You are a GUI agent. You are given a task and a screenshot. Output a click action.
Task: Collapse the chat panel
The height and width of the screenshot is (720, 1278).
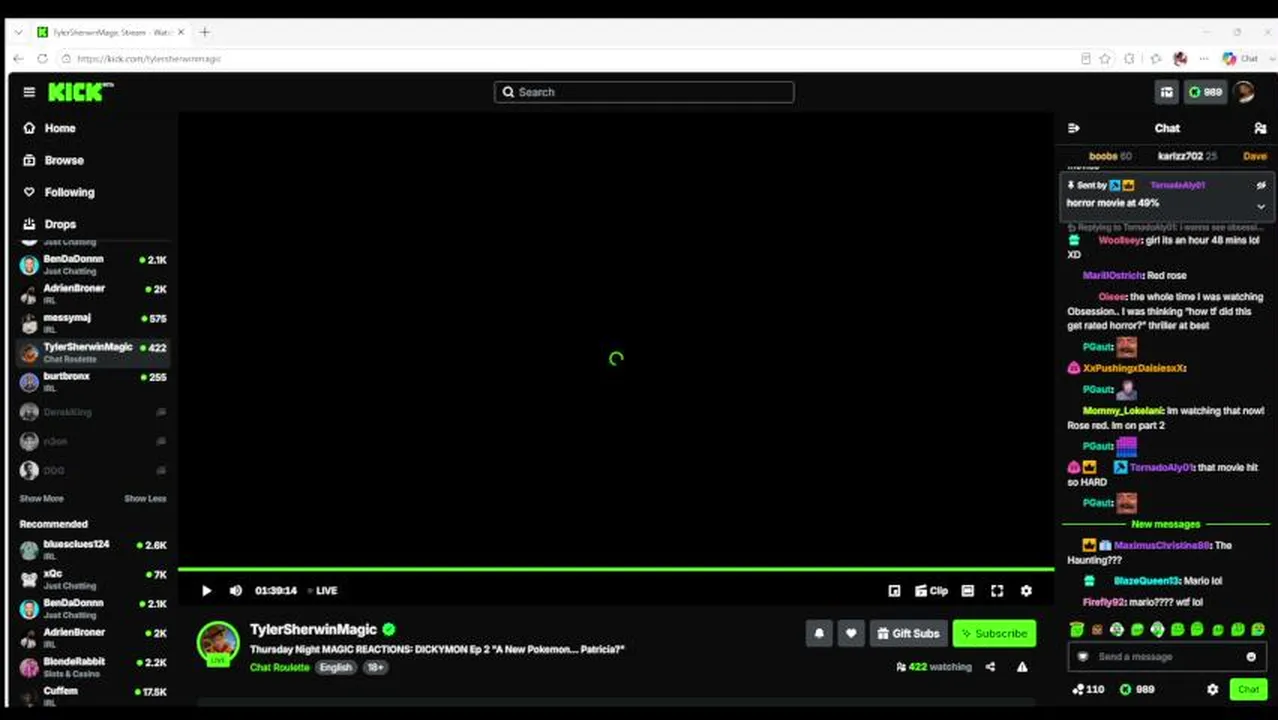1074,128
